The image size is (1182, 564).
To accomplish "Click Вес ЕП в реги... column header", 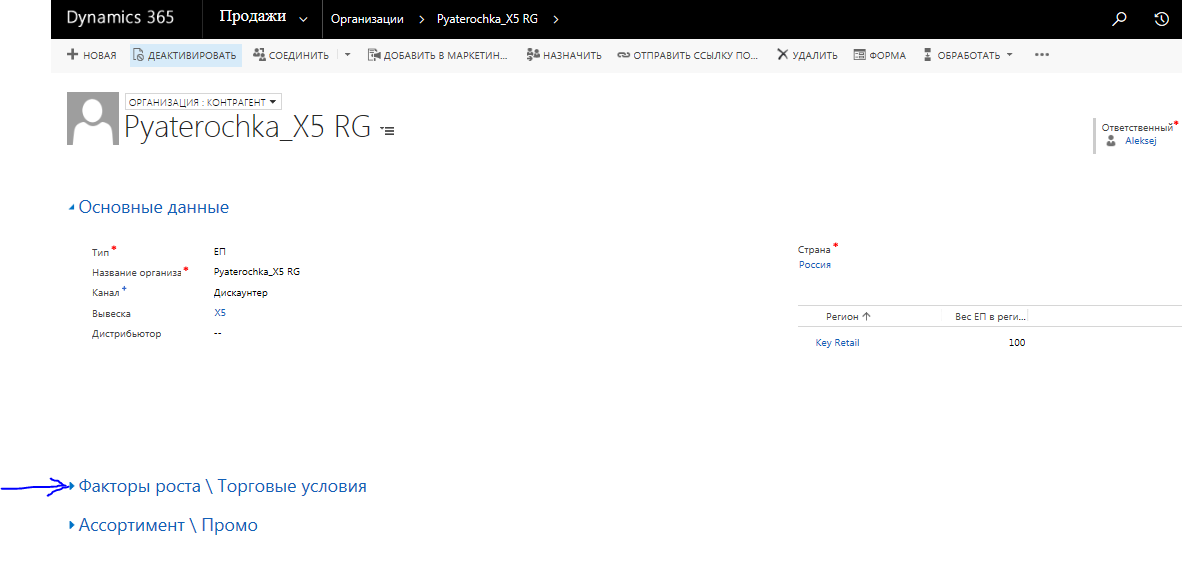I will (x=990, y=317).
